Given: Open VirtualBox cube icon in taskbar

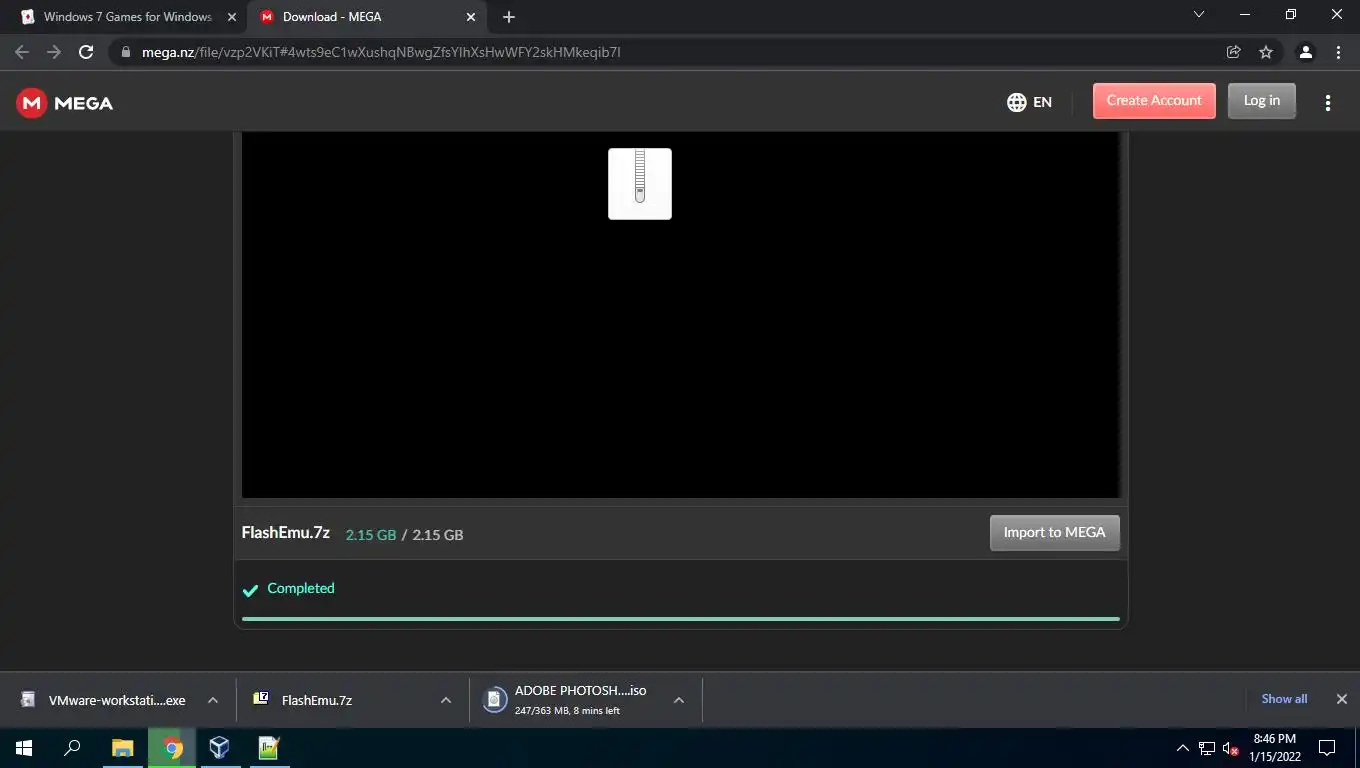Looking at the screenshot, I should click(219, 748).
